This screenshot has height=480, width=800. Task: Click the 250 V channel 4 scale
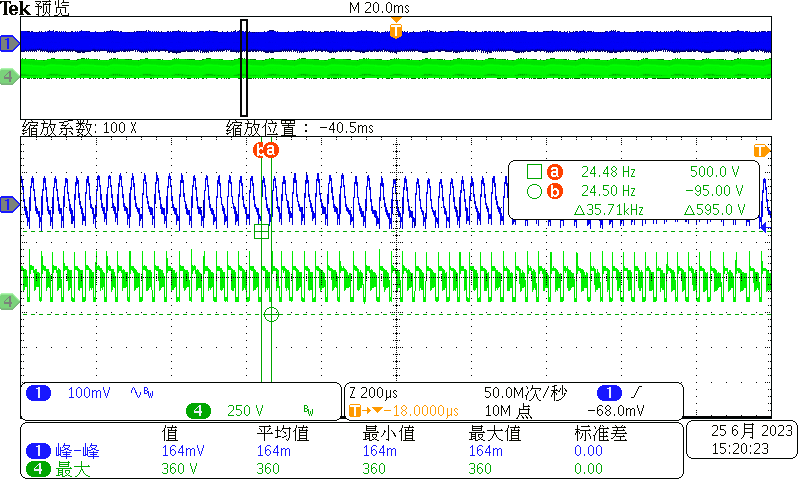click(245, 411)
